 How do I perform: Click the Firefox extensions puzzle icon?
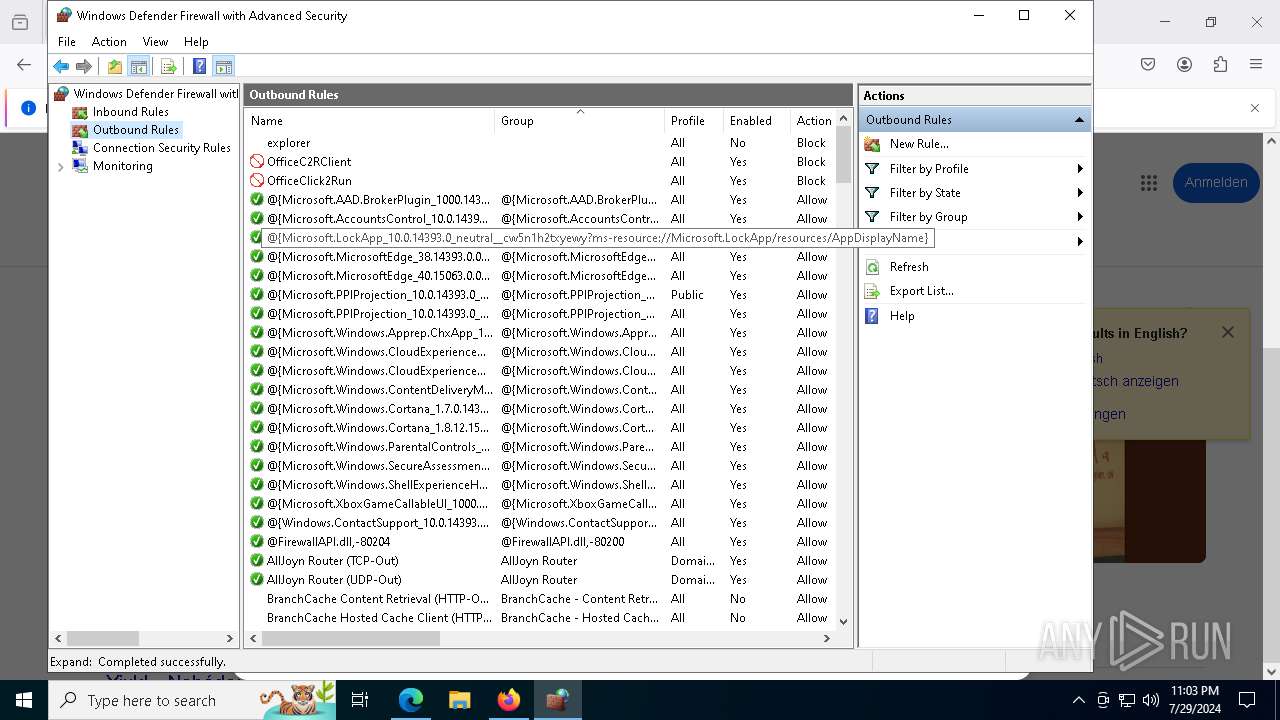(x=1220, y=64)
